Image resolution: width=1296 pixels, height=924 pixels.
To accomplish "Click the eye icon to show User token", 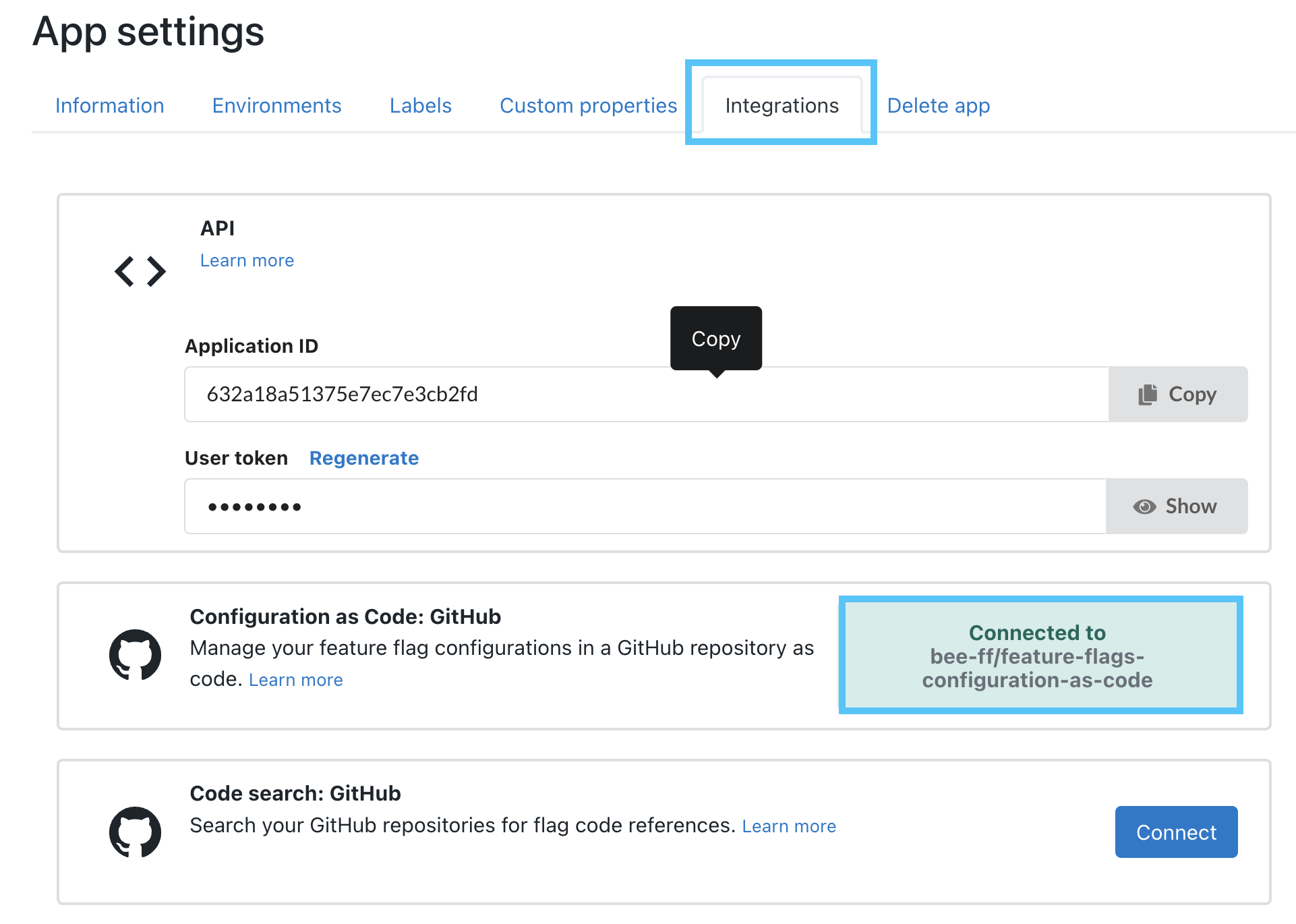I will coord(1142,506).
